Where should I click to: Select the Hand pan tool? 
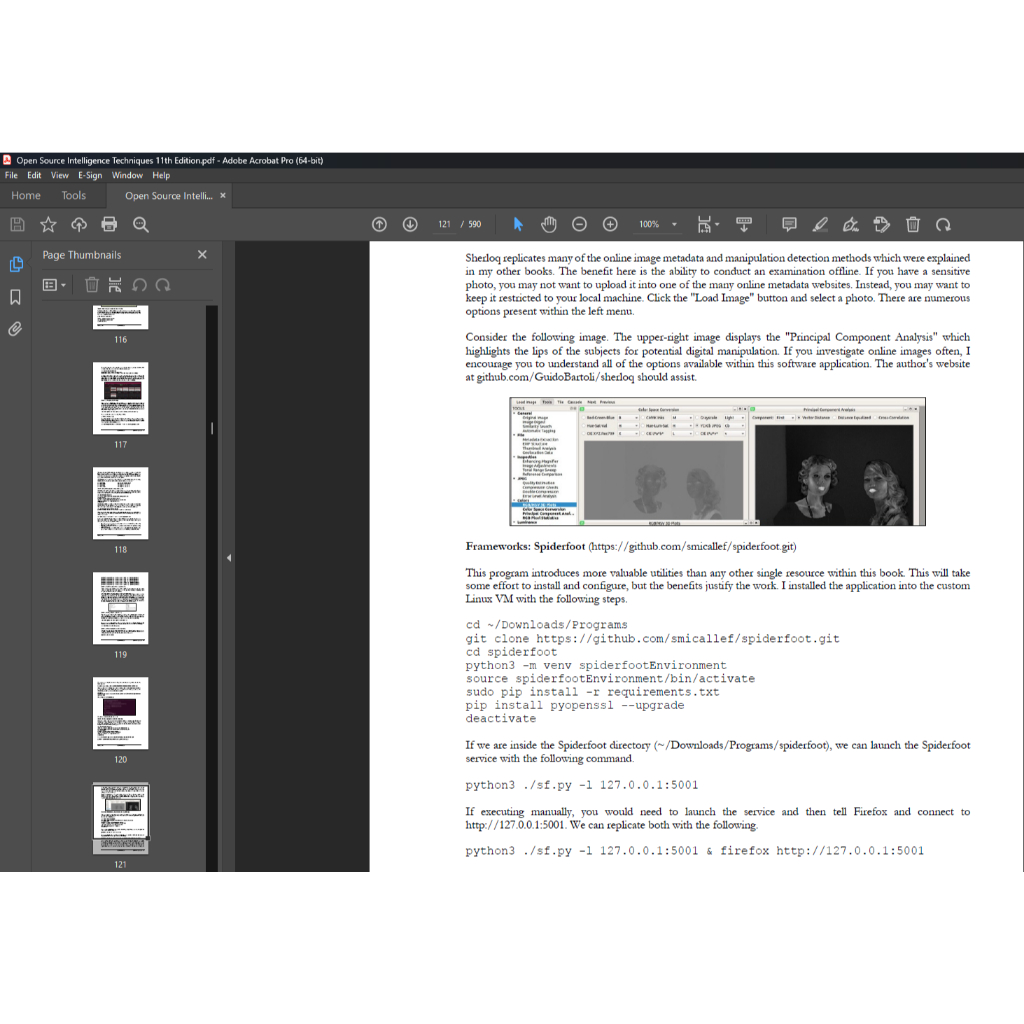point(548,225)
